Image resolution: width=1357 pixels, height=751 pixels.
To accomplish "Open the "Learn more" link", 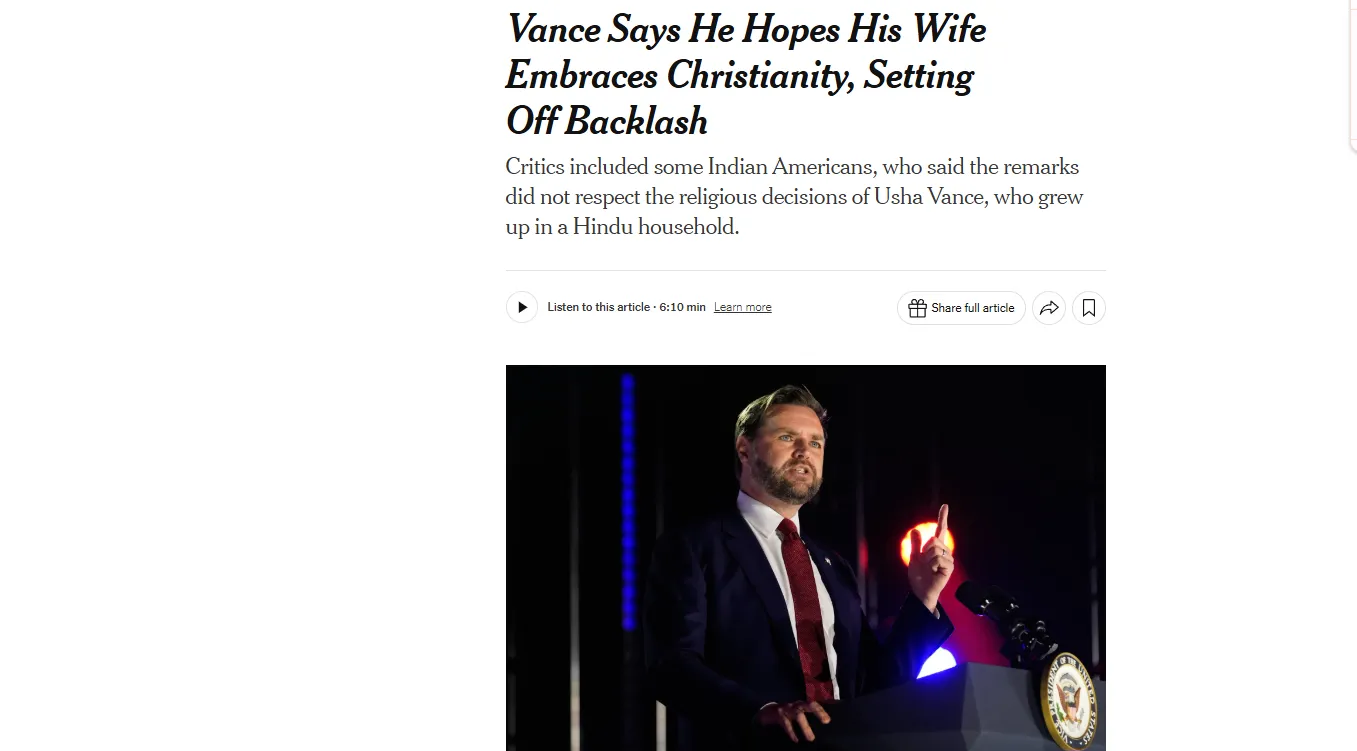I will [x=742, y=307].
